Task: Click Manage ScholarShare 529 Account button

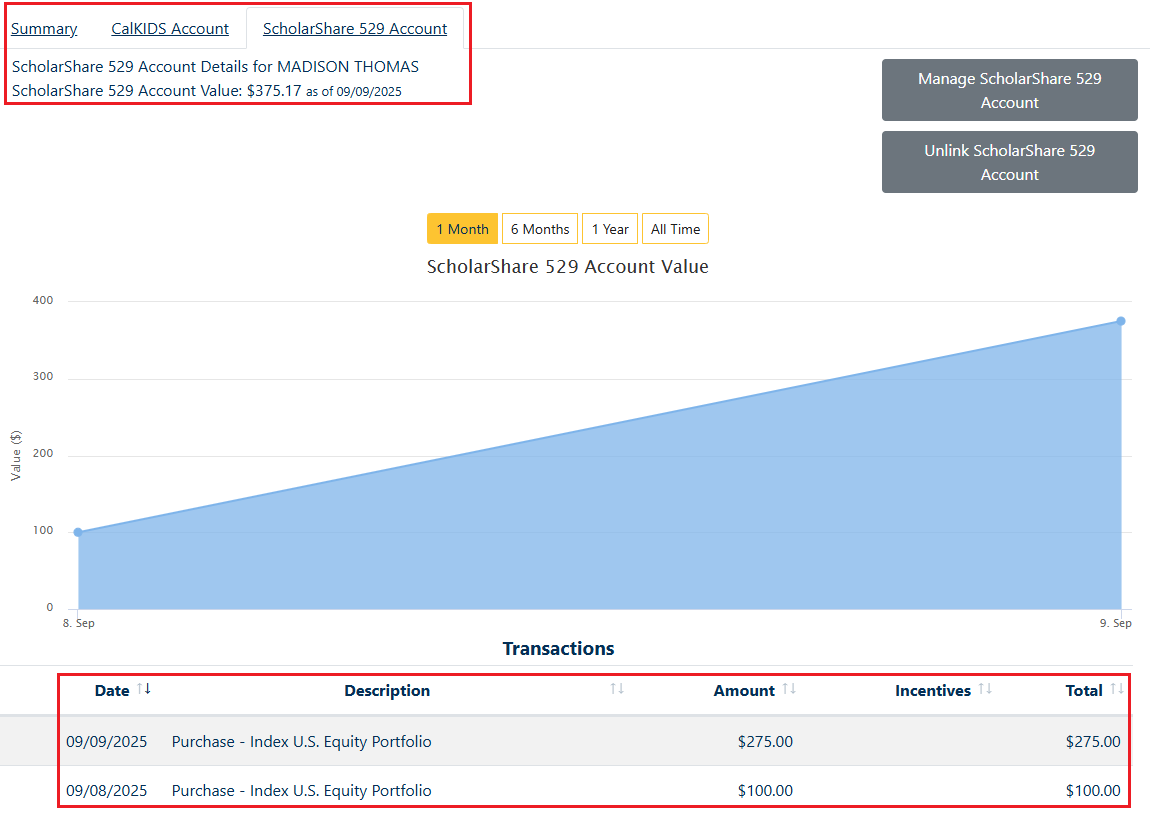Action: (1009, 90)
